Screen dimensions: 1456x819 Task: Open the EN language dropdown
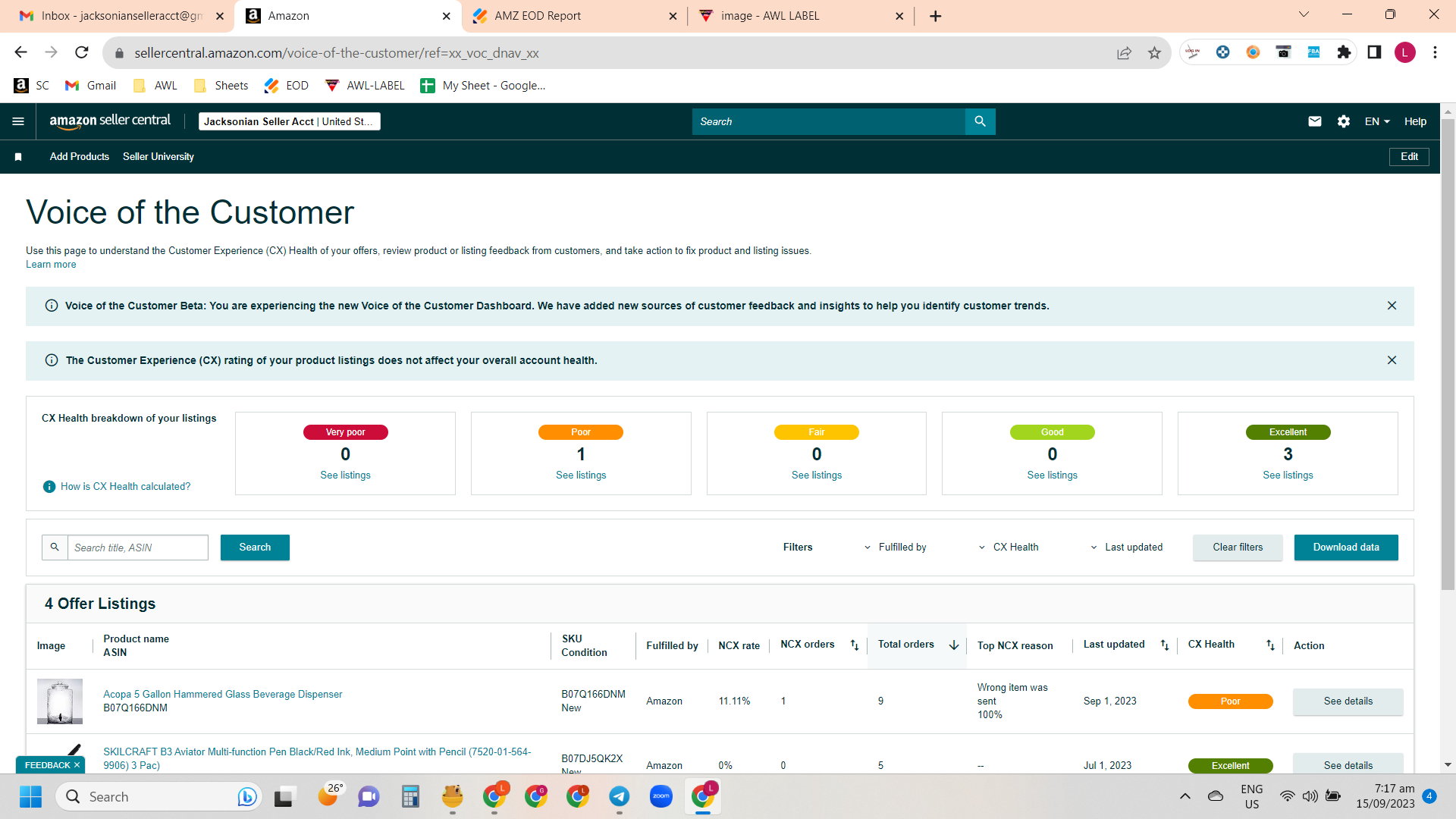point(1377,121)
